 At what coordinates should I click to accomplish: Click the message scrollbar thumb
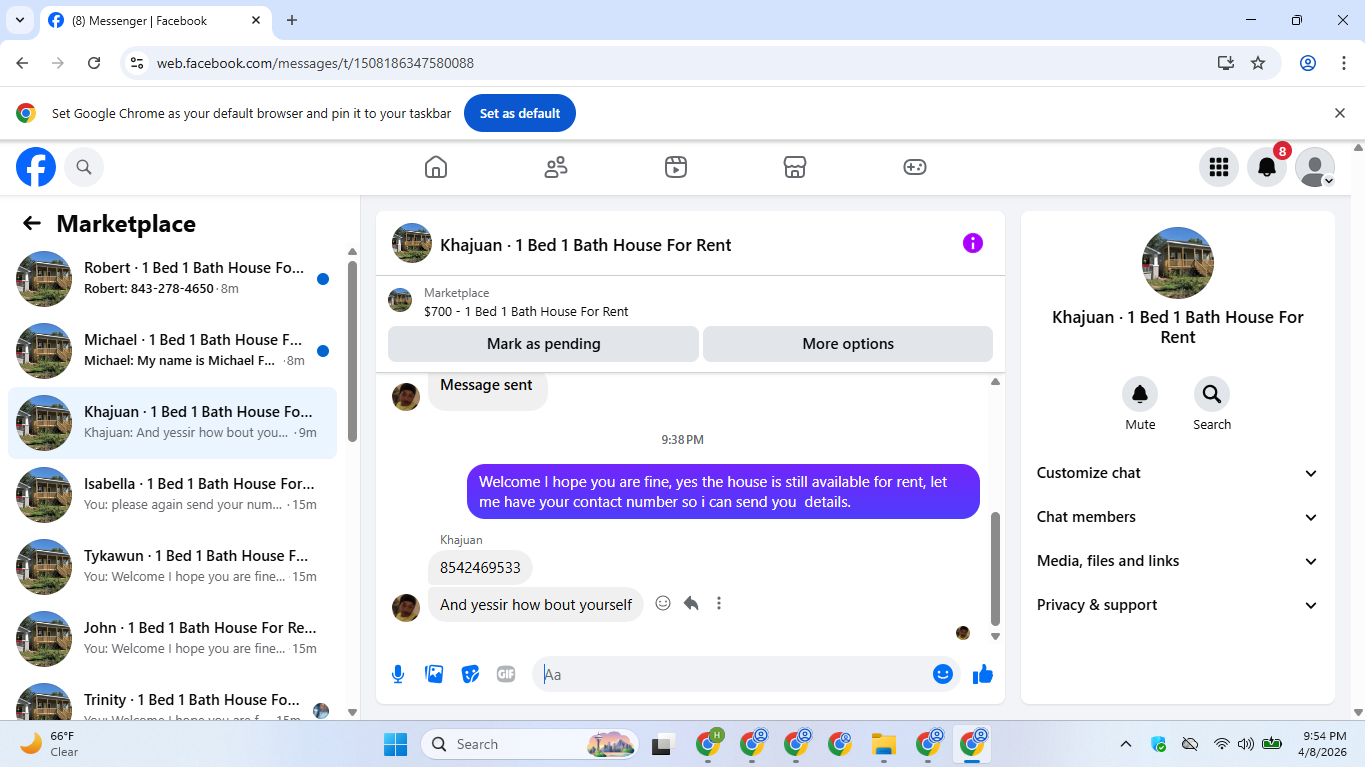[995, 567]
